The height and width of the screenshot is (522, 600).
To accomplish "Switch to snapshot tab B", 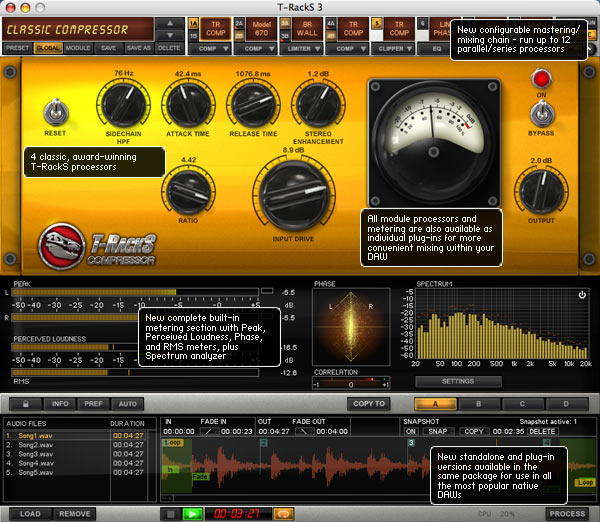I will [479, 404].
